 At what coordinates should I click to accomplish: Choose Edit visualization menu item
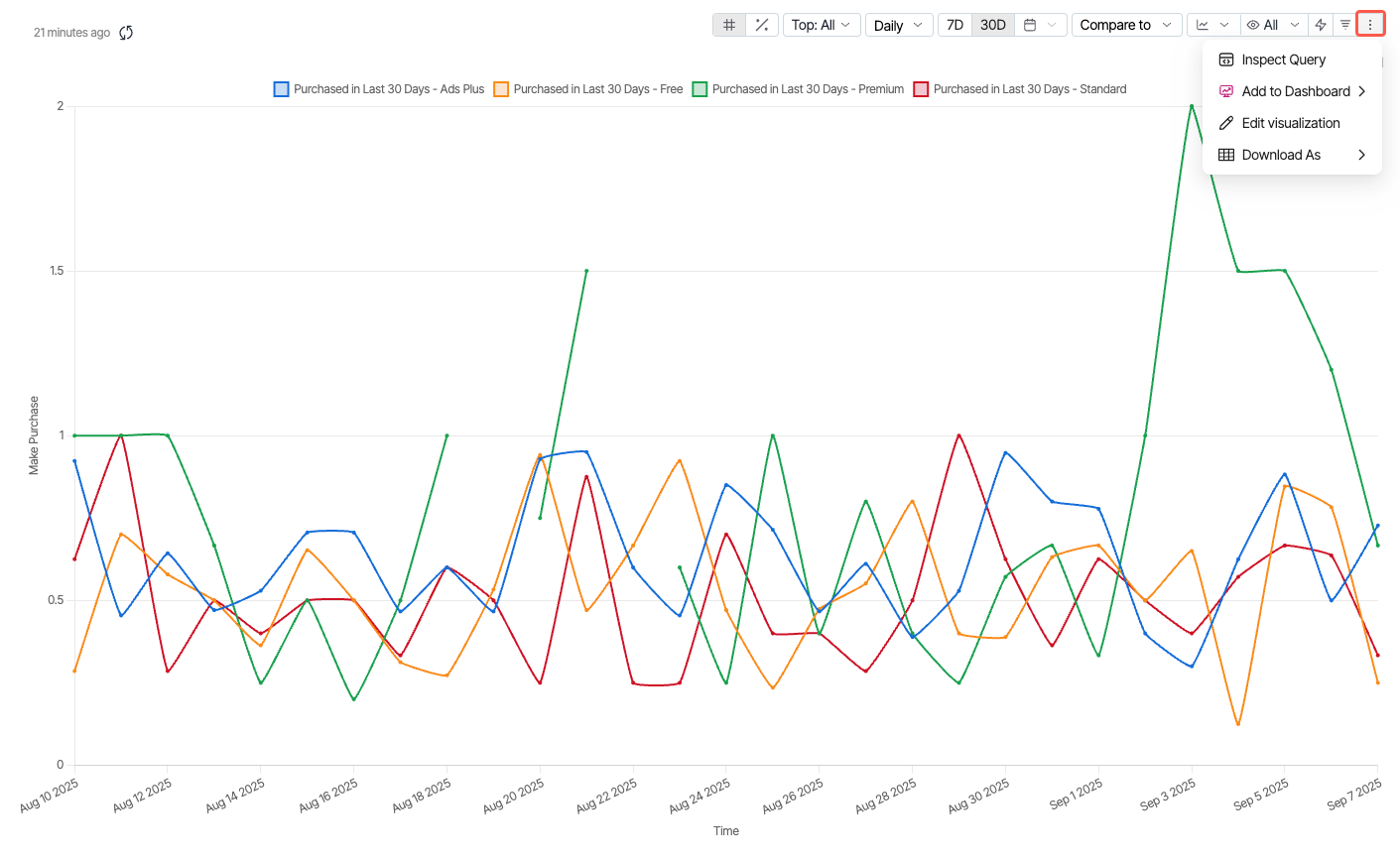pyautogui.click(x=1290, y=123)
